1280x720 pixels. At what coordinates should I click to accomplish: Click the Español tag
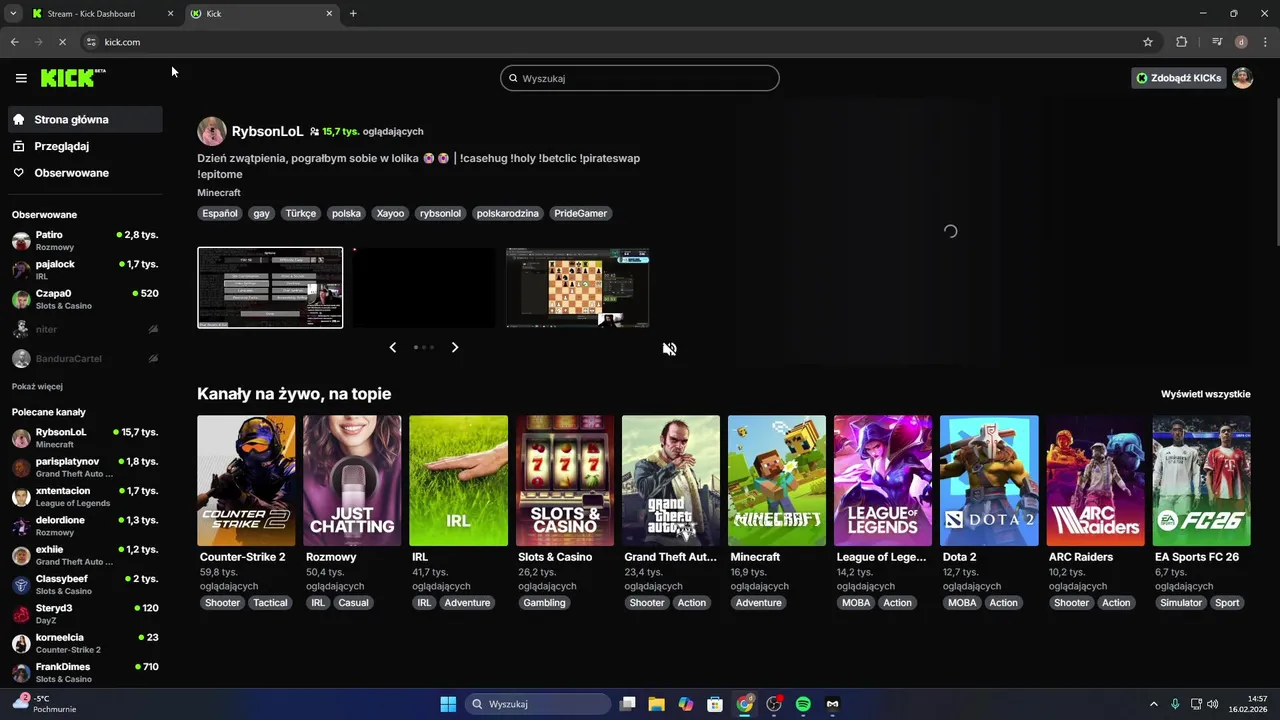pyautogui.click(x=220, y=213)
